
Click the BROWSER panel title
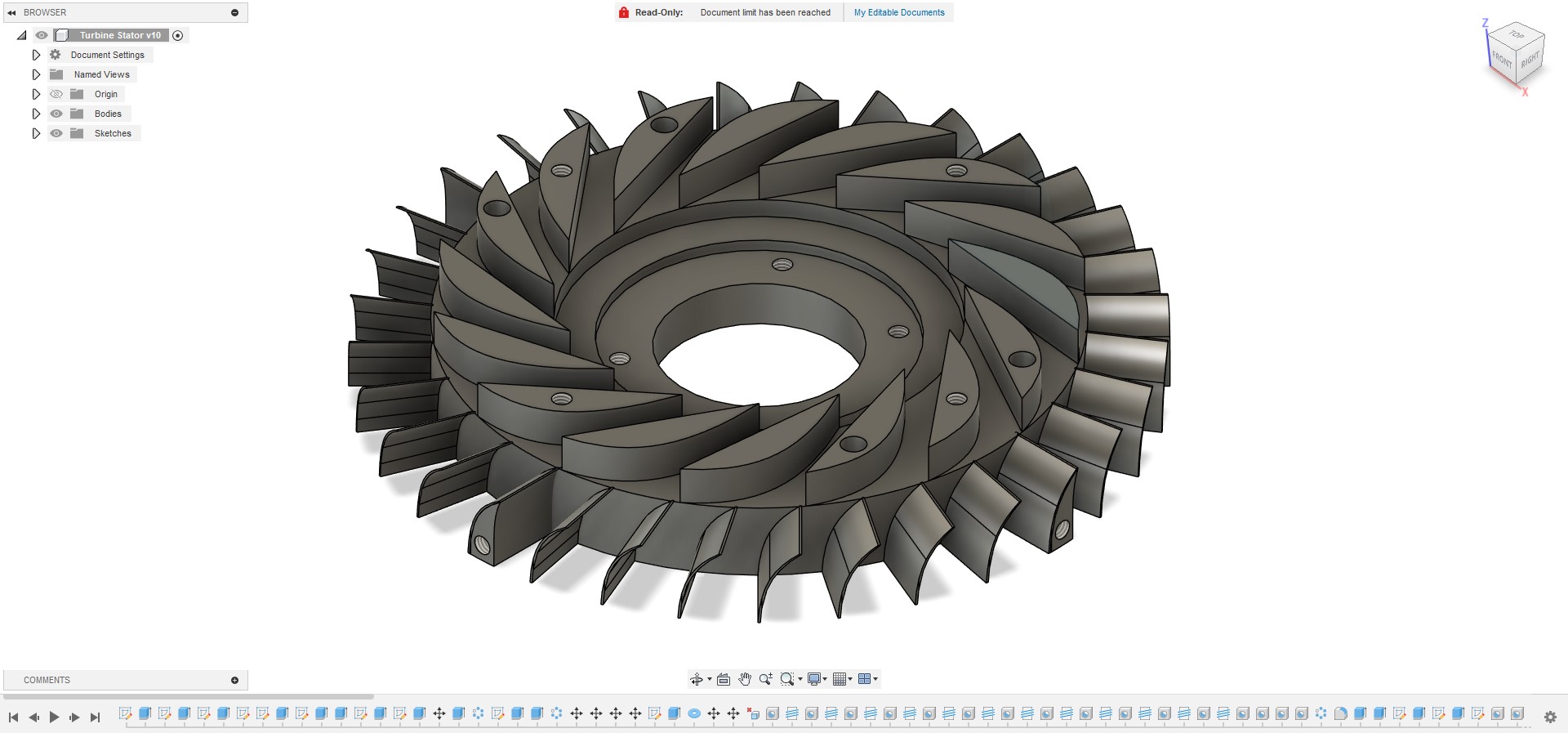45,12
